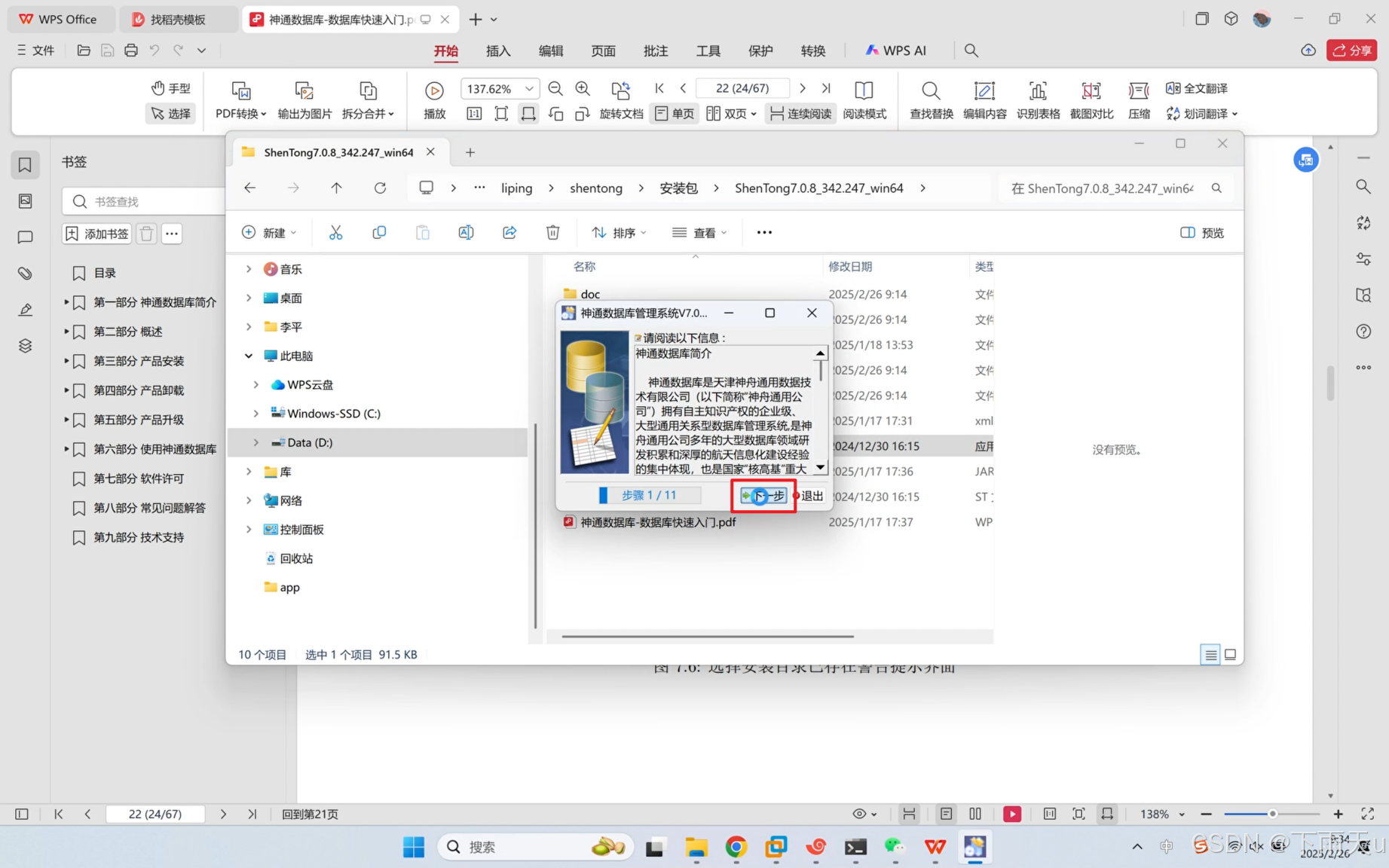Open the zoom percentage 137.62% dropdown

529,88
